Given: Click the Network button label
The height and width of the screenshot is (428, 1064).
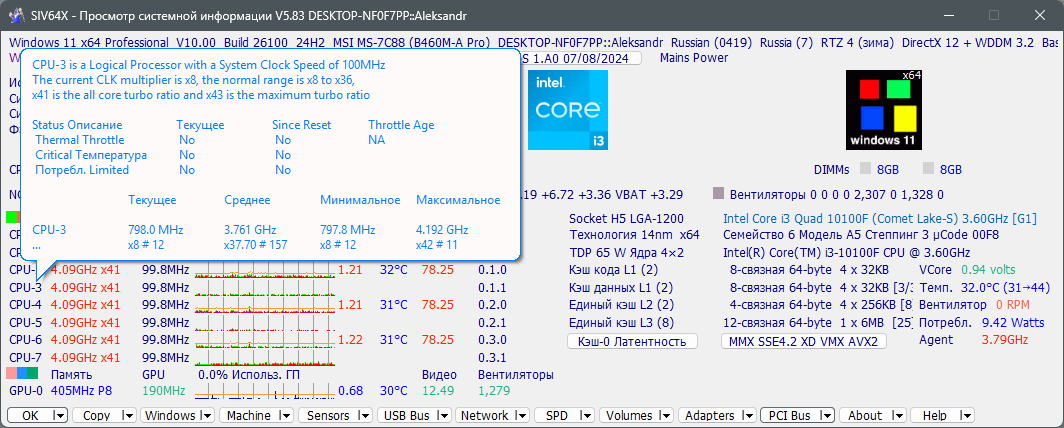Looking at the screenshot, I should click(484, 416).
